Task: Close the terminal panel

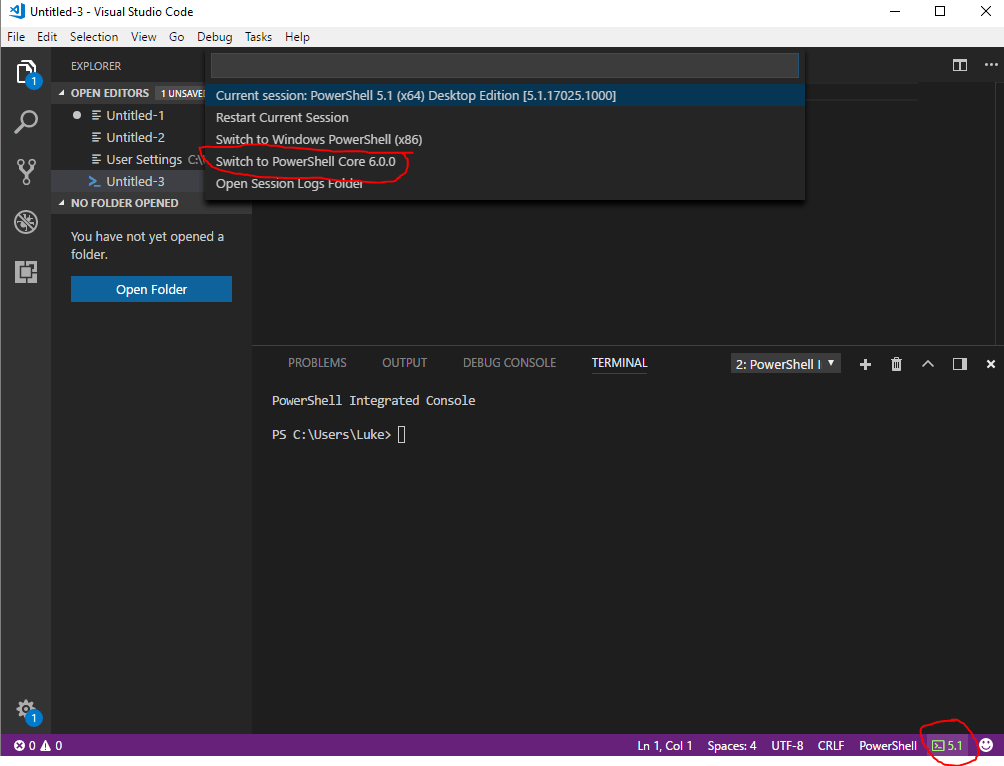Action: (x=991, y=364)
